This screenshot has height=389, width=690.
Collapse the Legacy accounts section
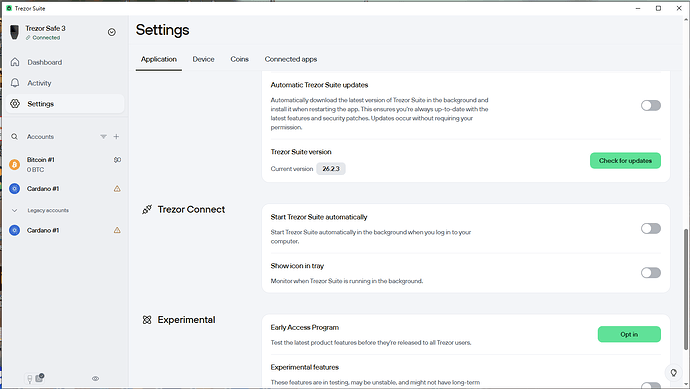(x=15, y=210)
